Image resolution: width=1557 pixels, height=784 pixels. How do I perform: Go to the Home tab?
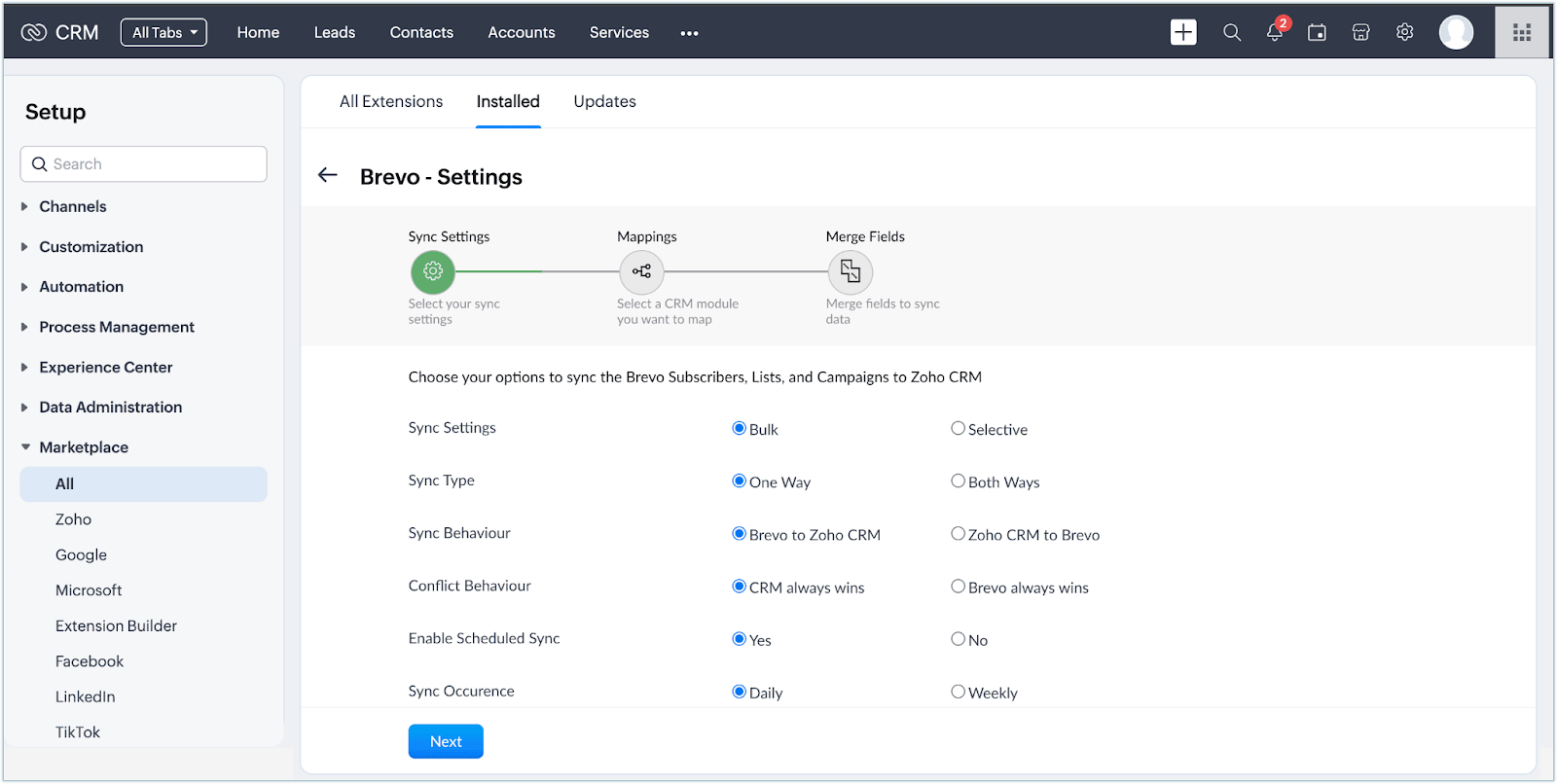(x=258, y=32)
